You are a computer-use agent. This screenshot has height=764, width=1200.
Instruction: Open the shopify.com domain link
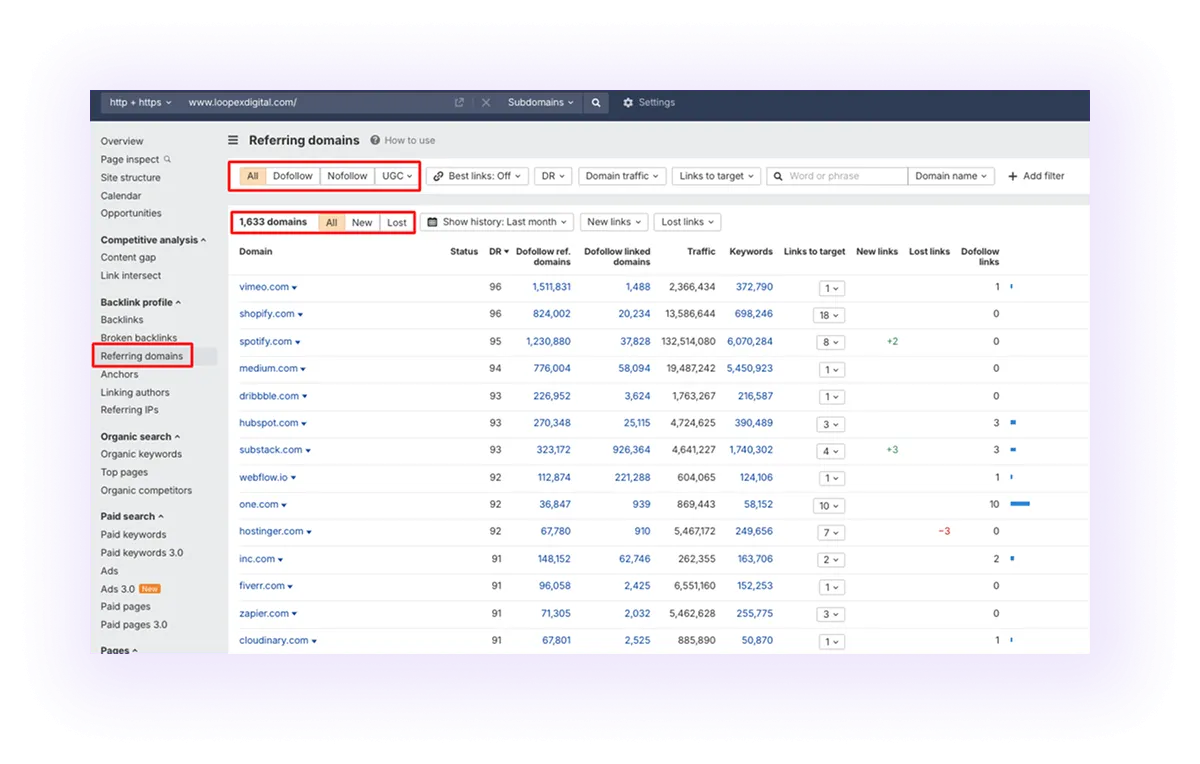(267, 314)
